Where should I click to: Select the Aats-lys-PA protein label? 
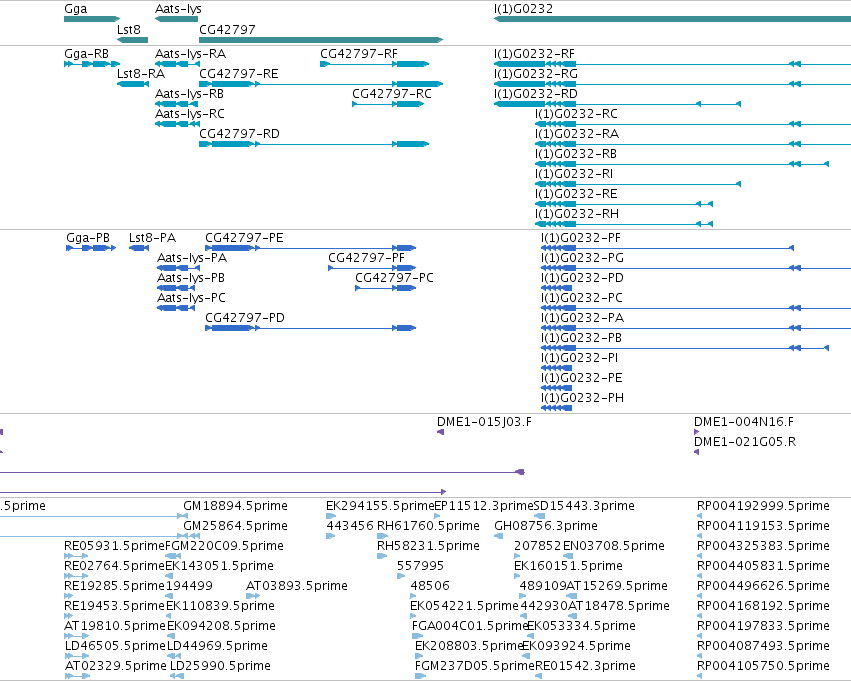192,258
